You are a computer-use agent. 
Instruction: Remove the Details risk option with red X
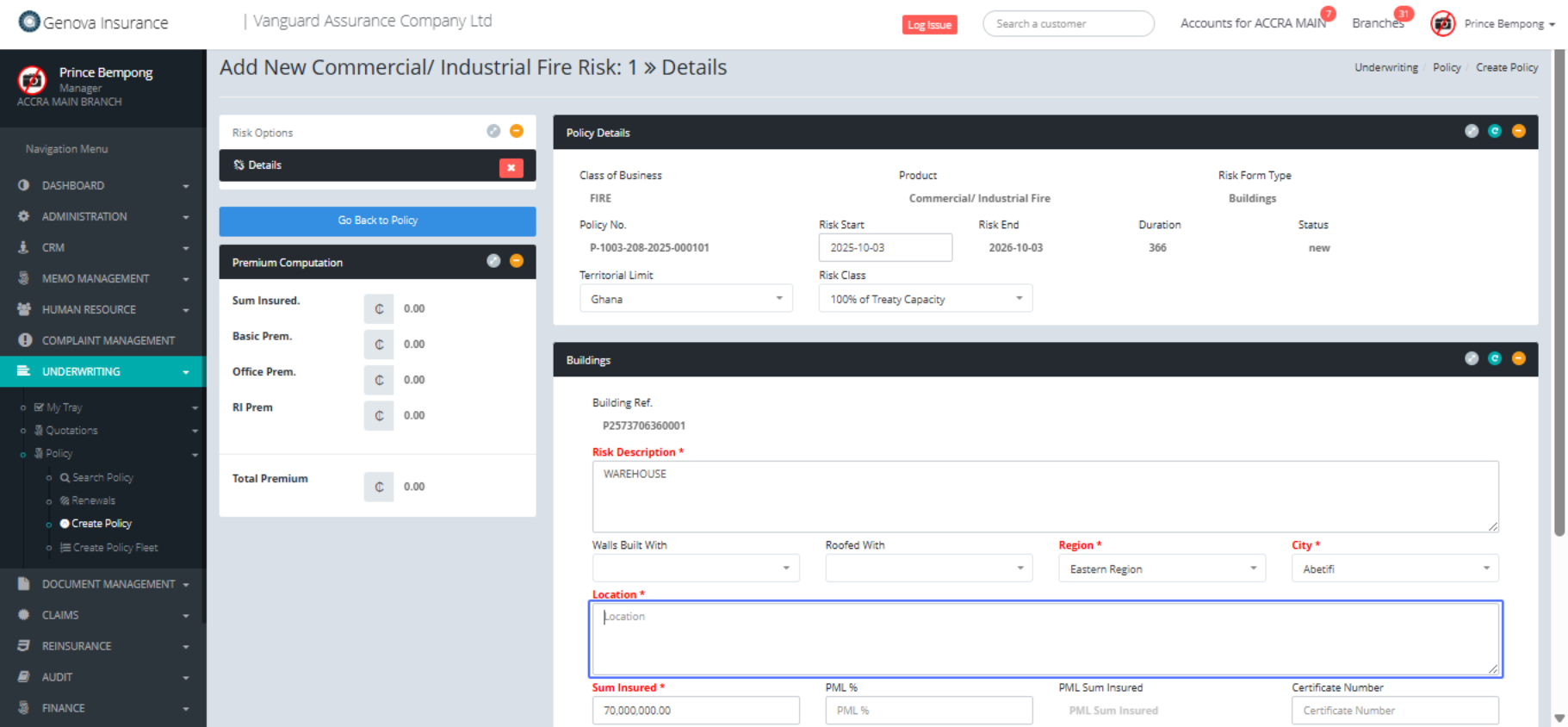(x=511, y=168)
